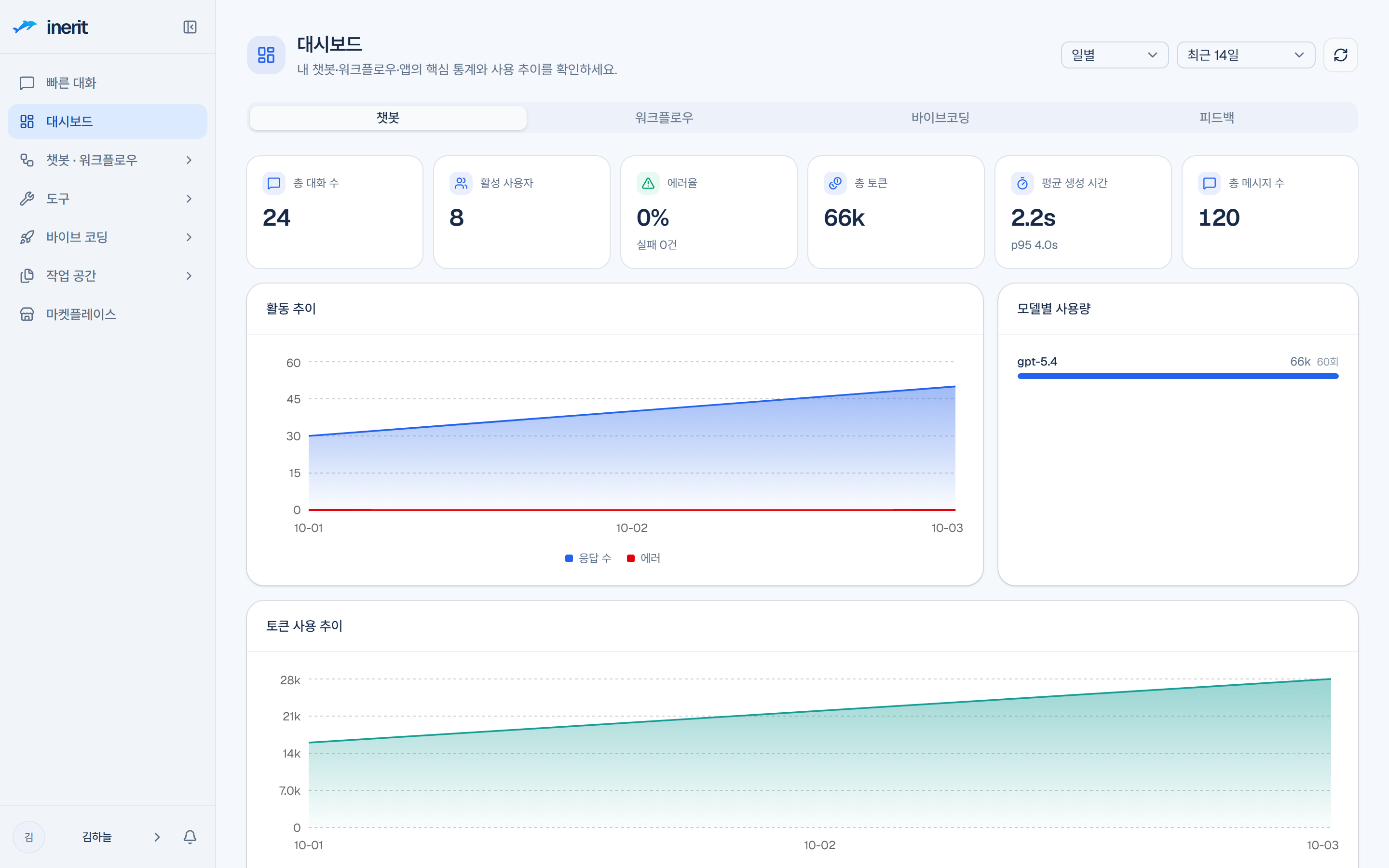Expand the 도구 submenu chevron
The height and width of the screenshot is (868, 1389).
[x=189, y=199]
